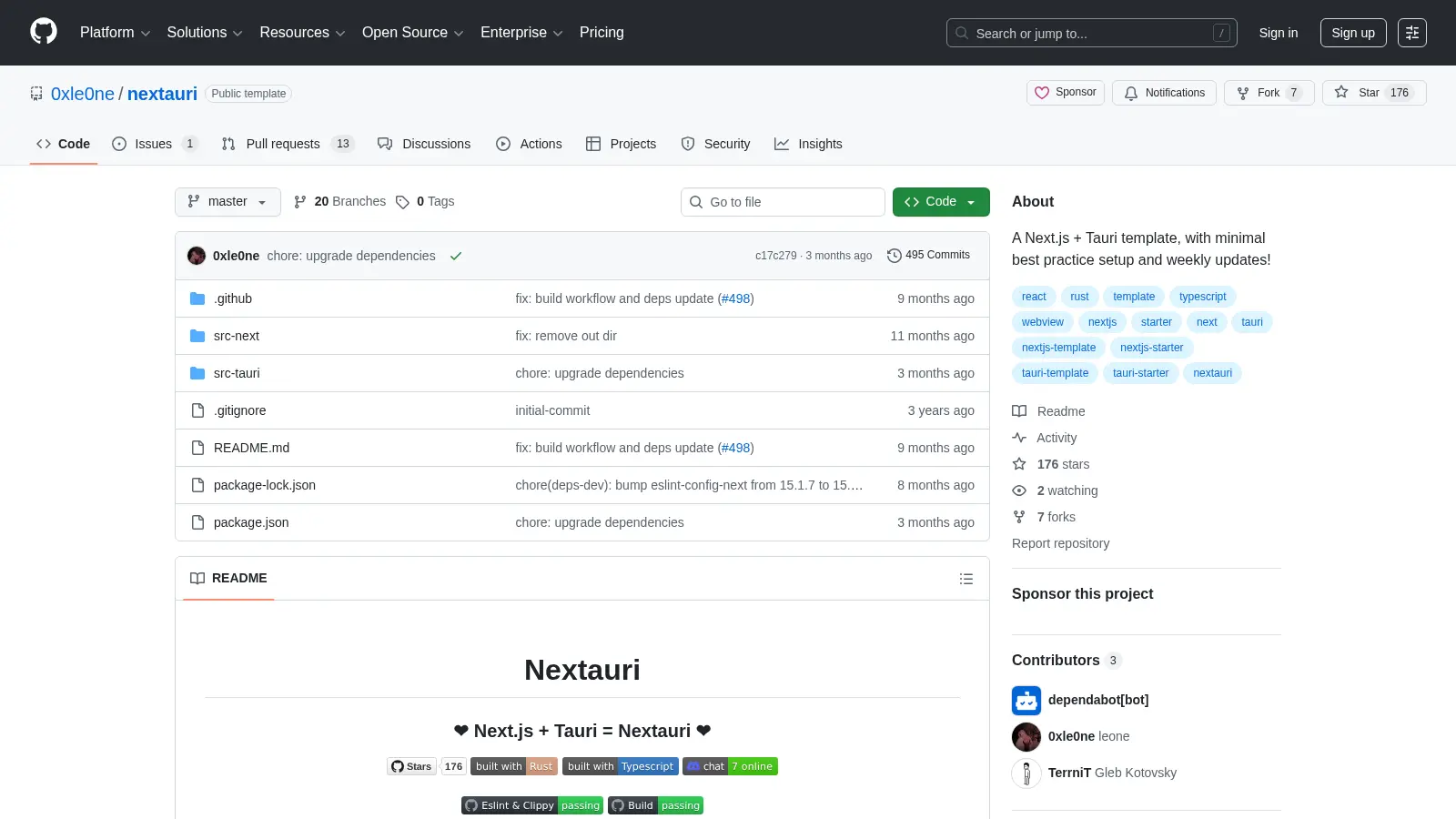
Task: Open dependabot[bot] contributor avatar
Action: coord(1026,700)
